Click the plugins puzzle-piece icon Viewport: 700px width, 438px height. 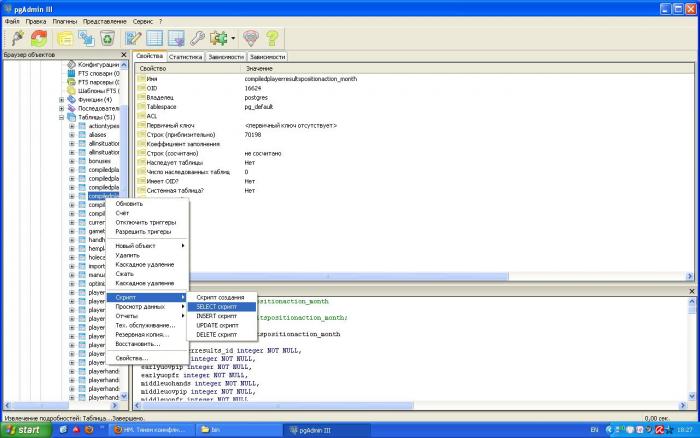click(218, 39)
